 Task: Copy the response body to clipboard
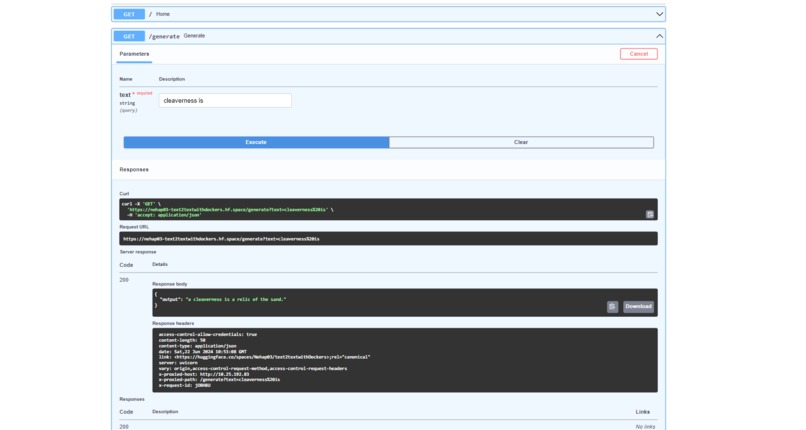(612, 306)
